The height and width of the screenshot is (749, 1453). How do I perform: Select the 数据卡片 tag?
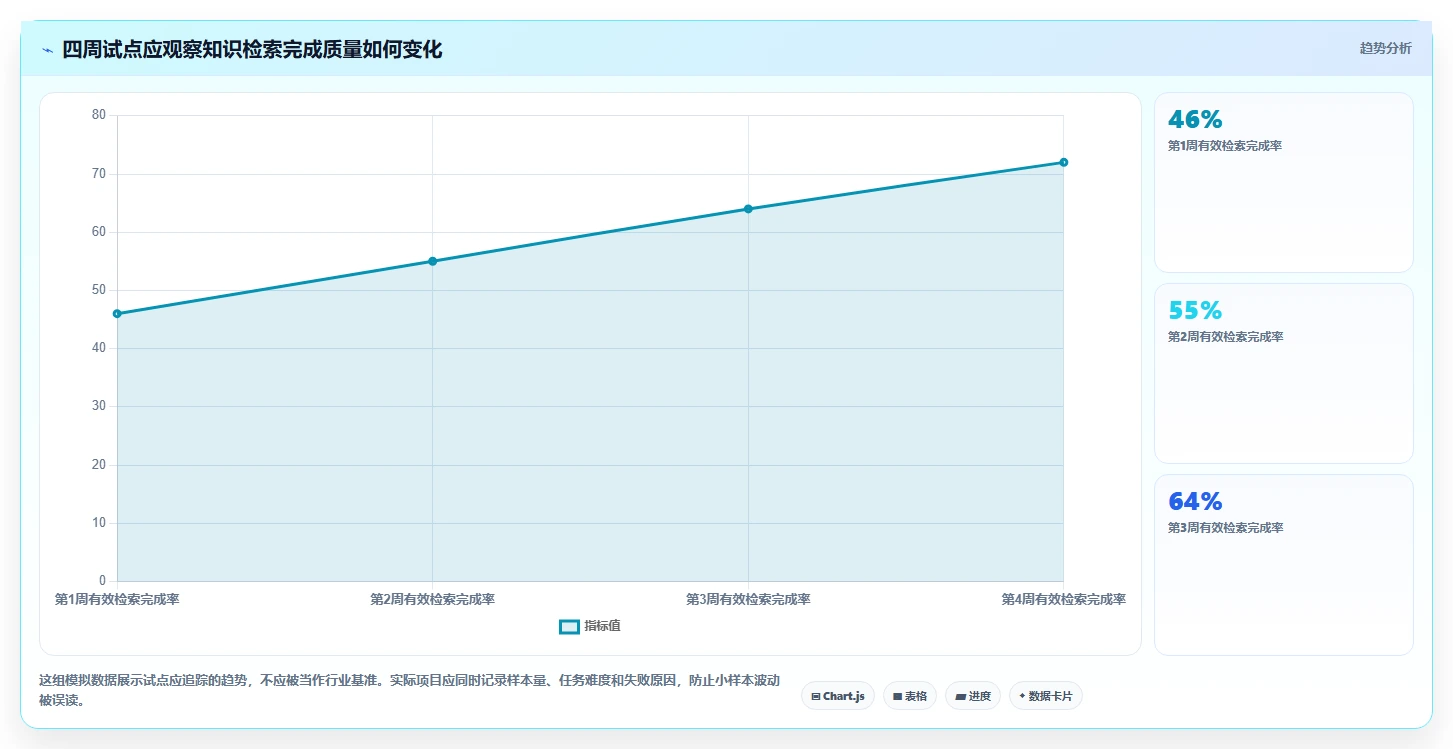click(1046, 696)
